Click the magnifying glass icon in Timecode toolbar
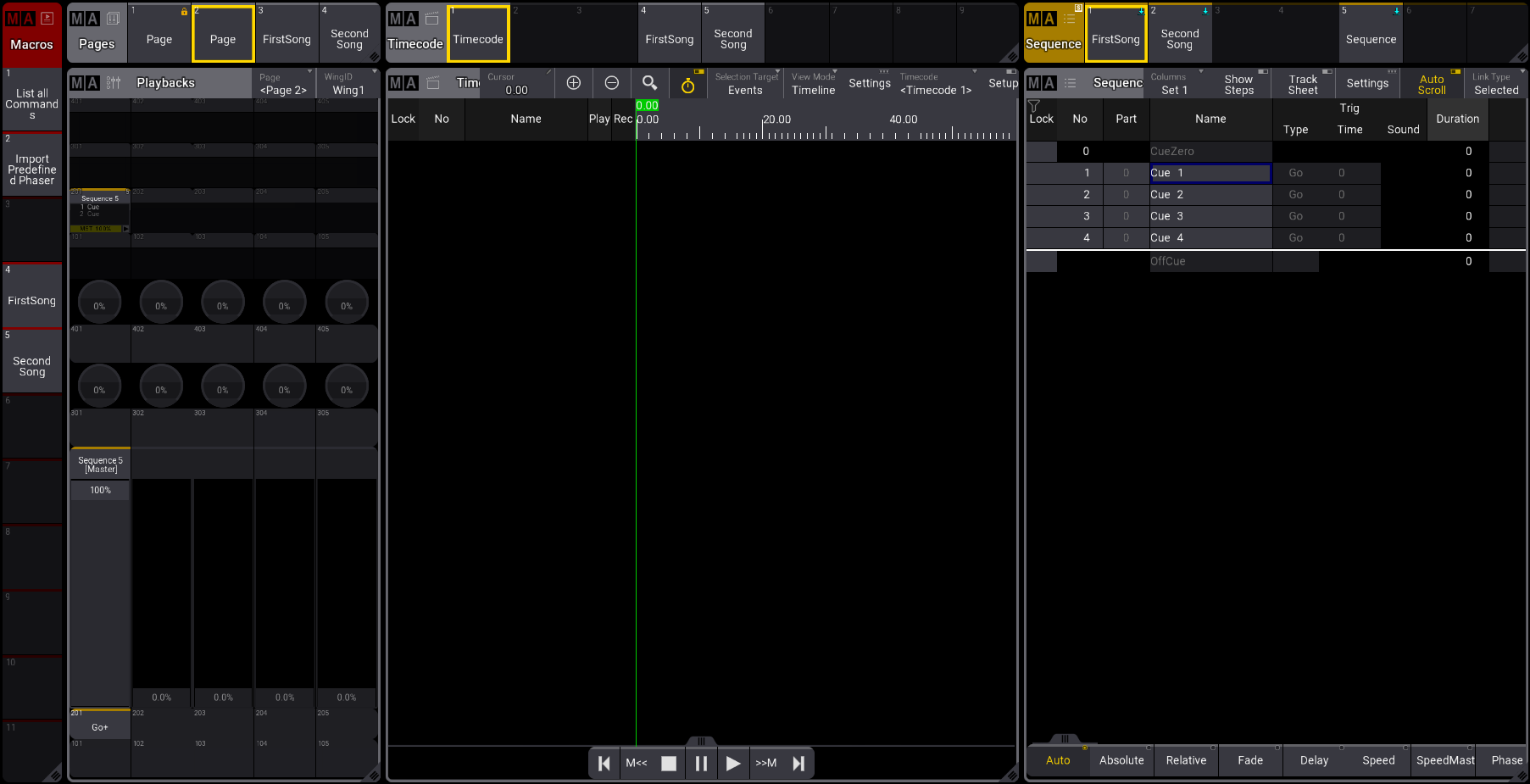Screen dimensions: 1530x784 click(x=649, y=83)
